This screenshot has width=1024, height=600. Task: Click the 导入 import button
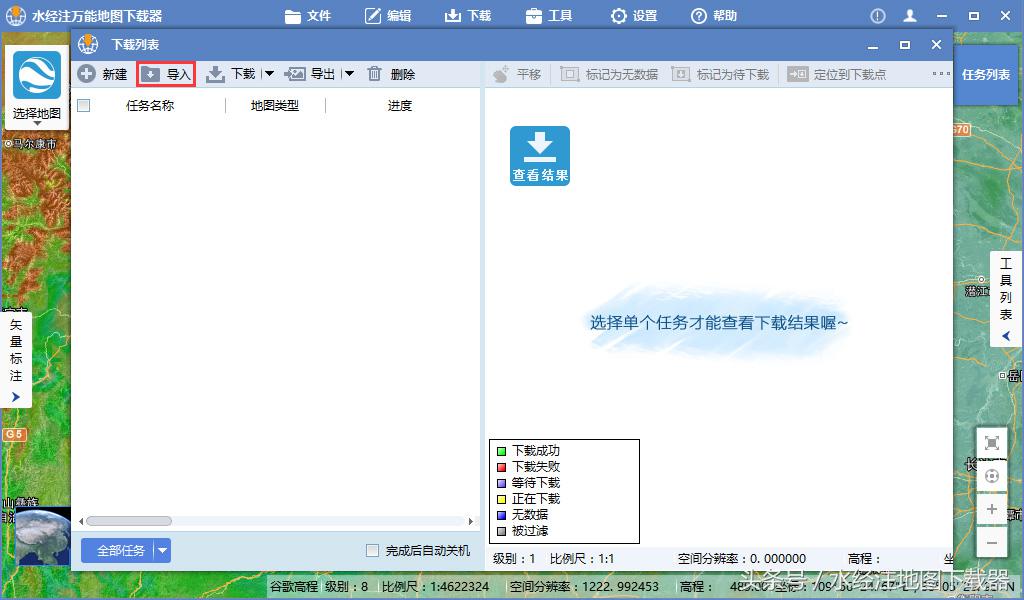(165, 73)
